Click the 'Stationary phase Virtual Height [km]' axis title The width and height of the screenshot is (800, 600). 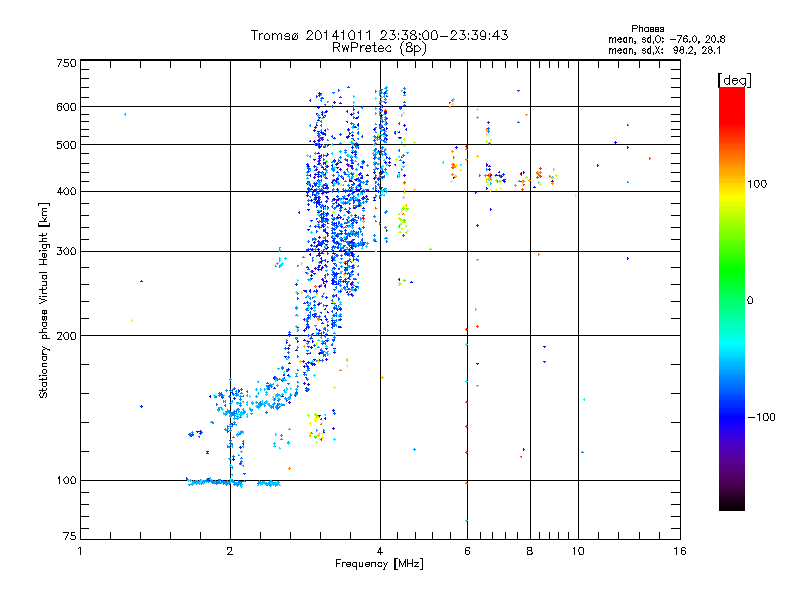43,301
